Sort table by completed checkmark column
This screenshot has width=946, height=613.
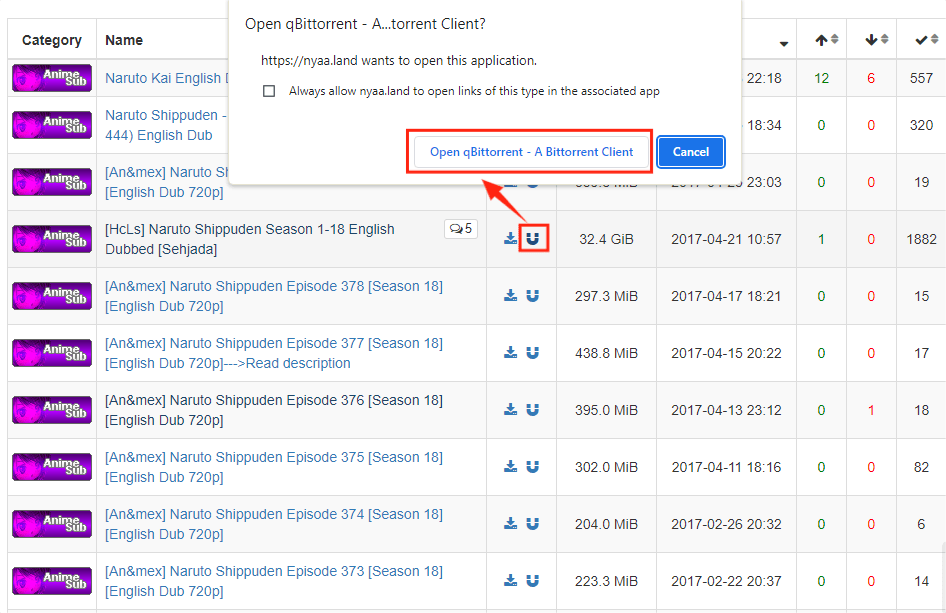926,40
